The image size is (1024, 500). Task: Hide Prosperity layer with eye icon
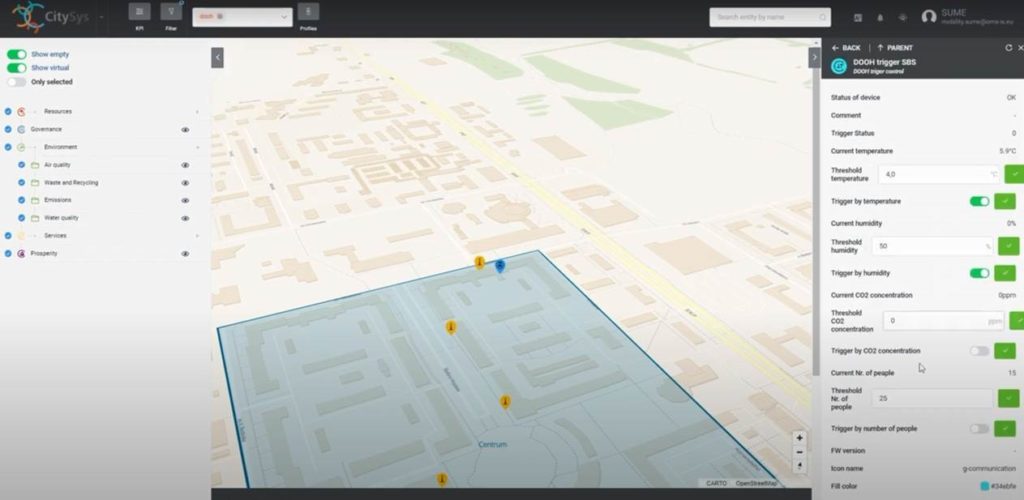[x=185, y=253]
